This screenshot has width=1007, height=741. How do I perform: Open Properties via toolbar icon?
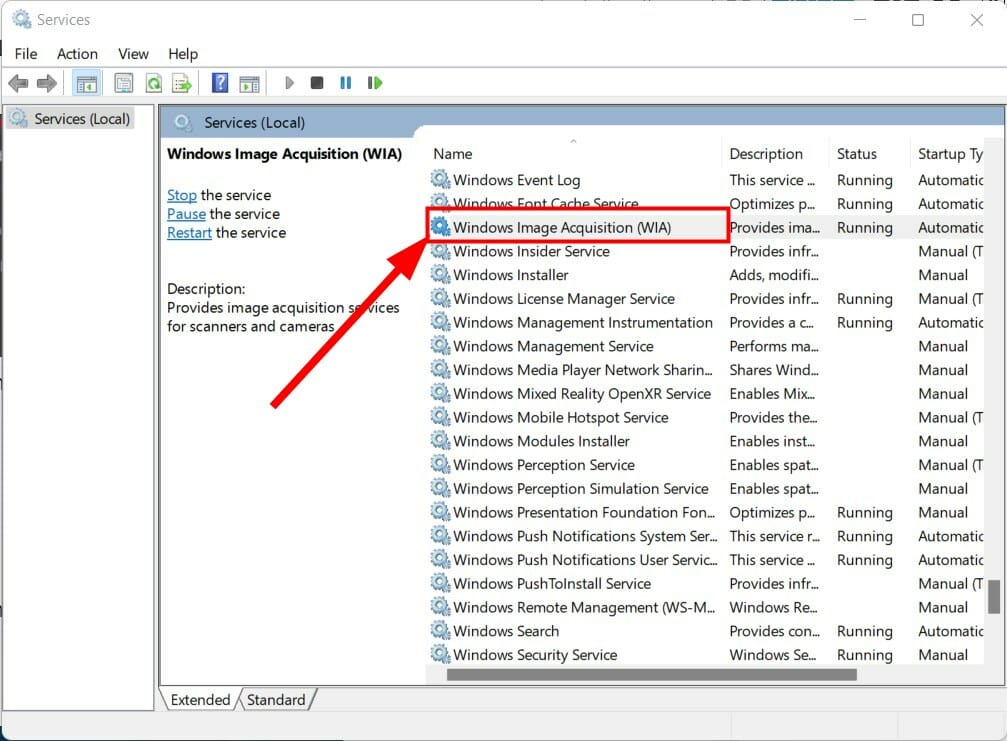(x=123, y=83)
